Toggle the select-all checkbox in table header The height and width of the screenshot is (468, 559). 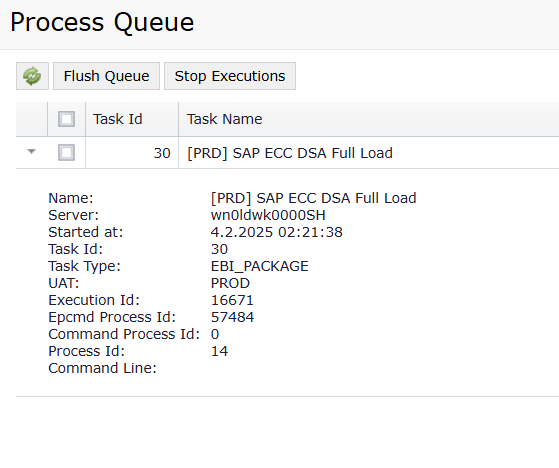[x=66, y=119]
